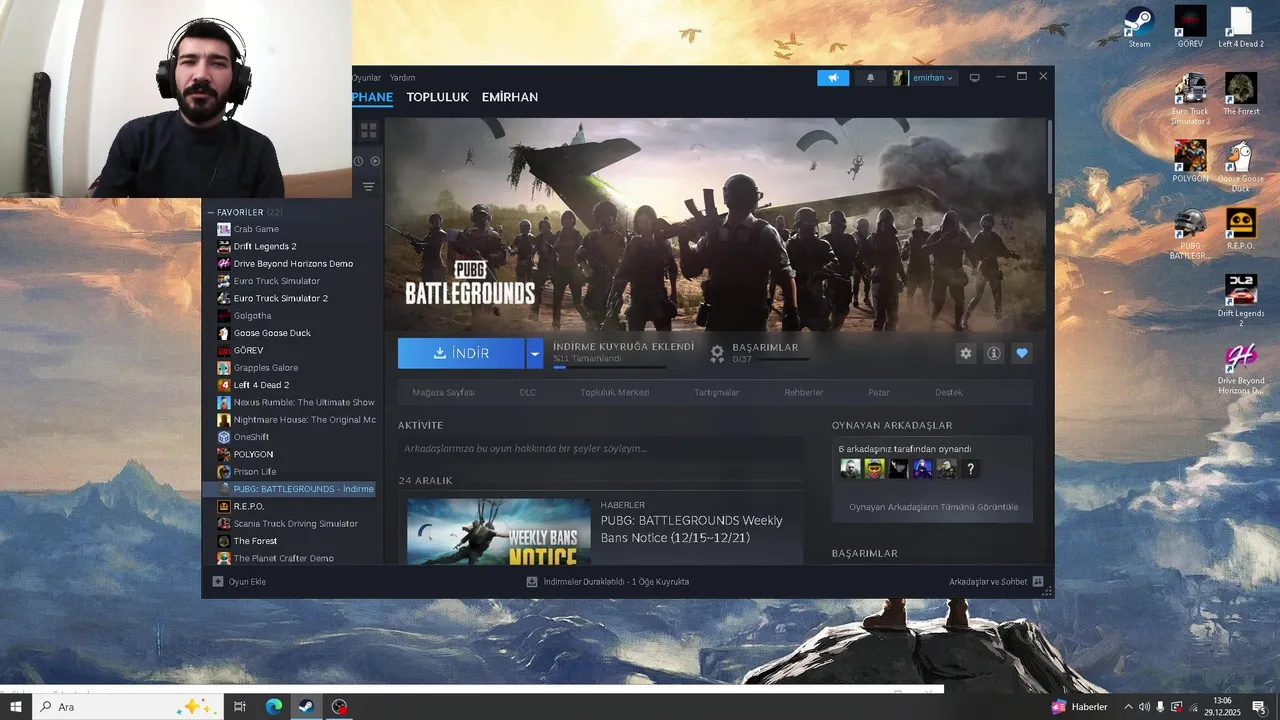Image resolution: width=1280 pixels, height=720 pixels.
Task: Open friends chat icon beside Arkadaşlar ve Sohbet
Action: click(x=1038, y=581)
